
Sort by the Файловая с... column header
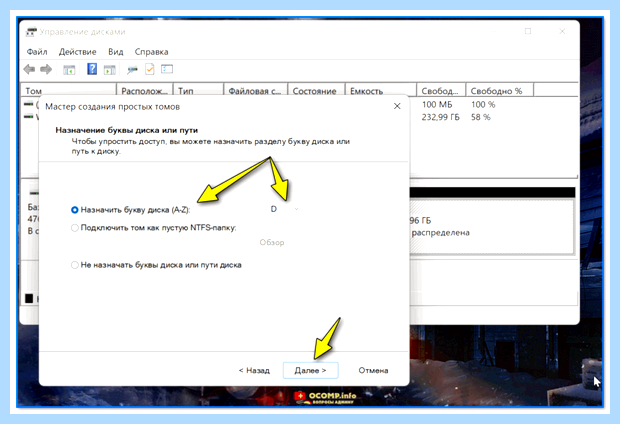click(x=255, y=91)
